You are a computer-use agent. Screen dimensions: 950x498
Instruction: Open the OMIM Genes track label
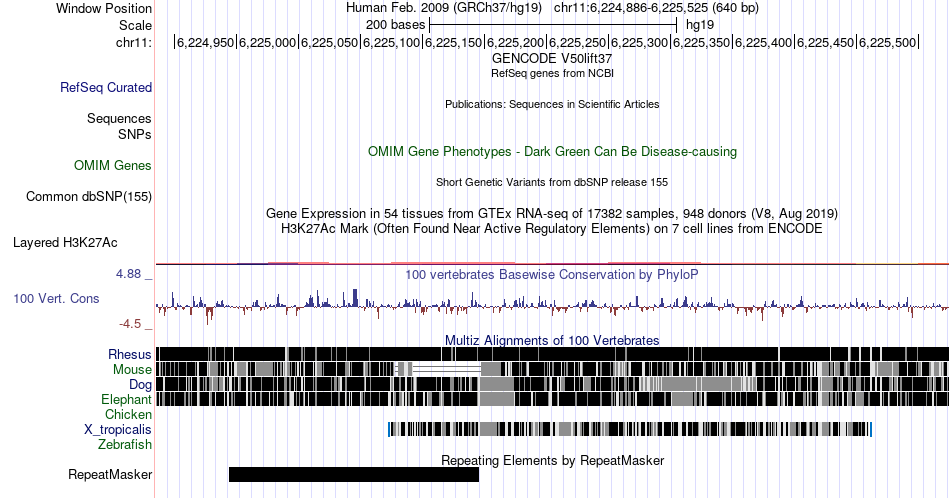click(112, 165)
